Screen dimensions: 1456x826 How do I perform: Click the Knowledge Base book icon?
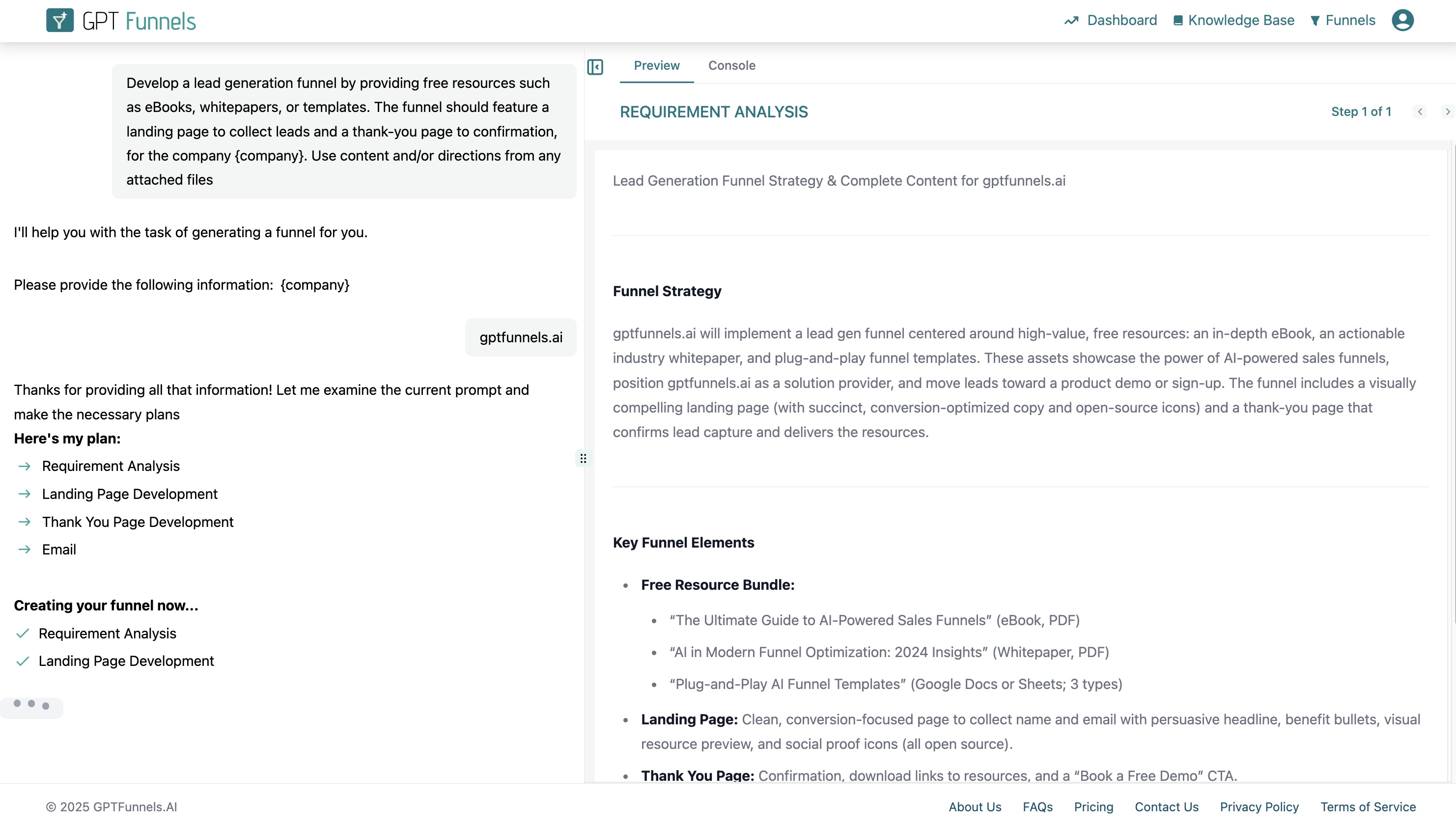(x=1178, y=21)
